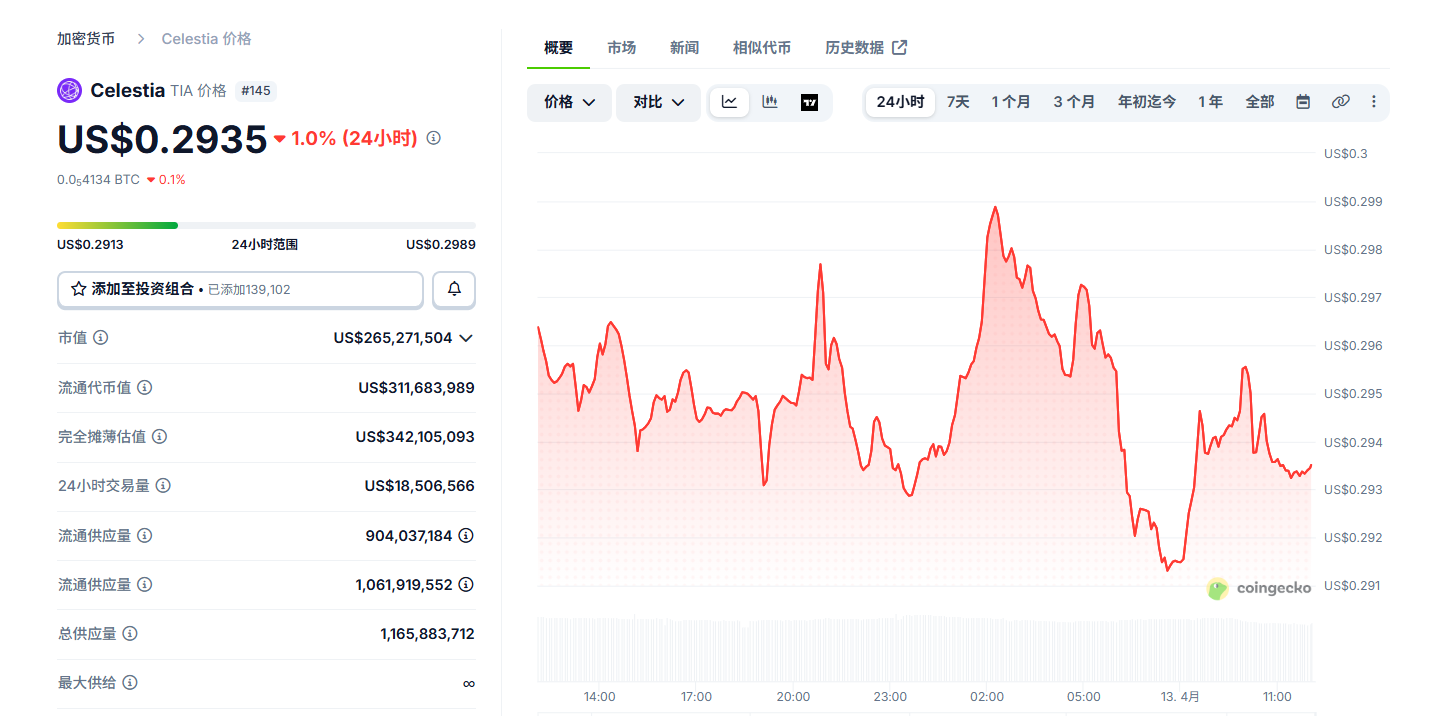Switch to the 概要 tab
This screenshot has width=1452, height=716.
point(558,48)
